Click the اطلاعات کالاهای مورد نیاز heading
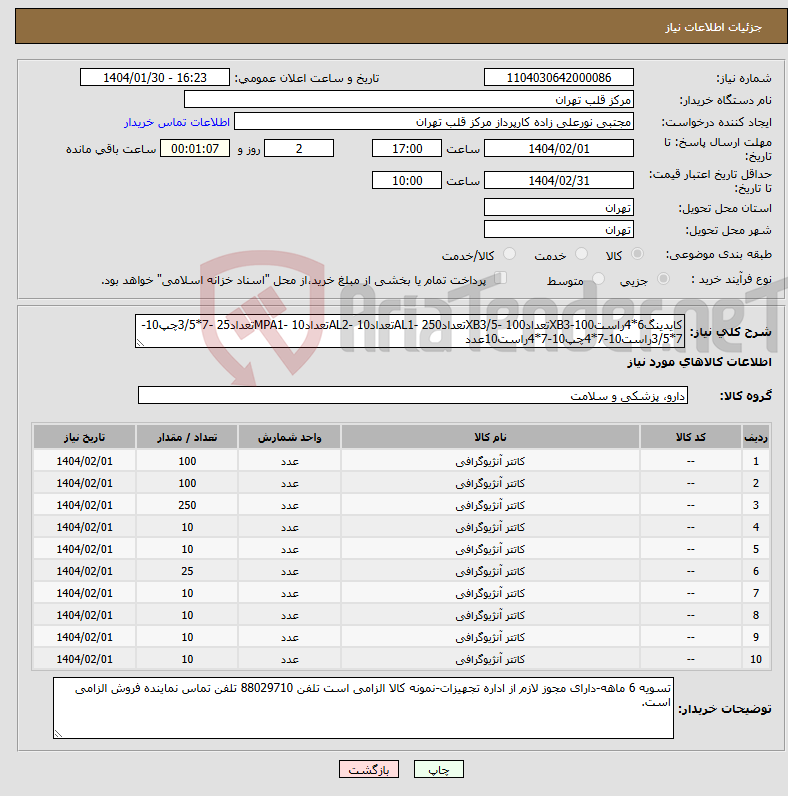Screen dimensions: 788x796 pyautogui.click(x=700, y=362)
